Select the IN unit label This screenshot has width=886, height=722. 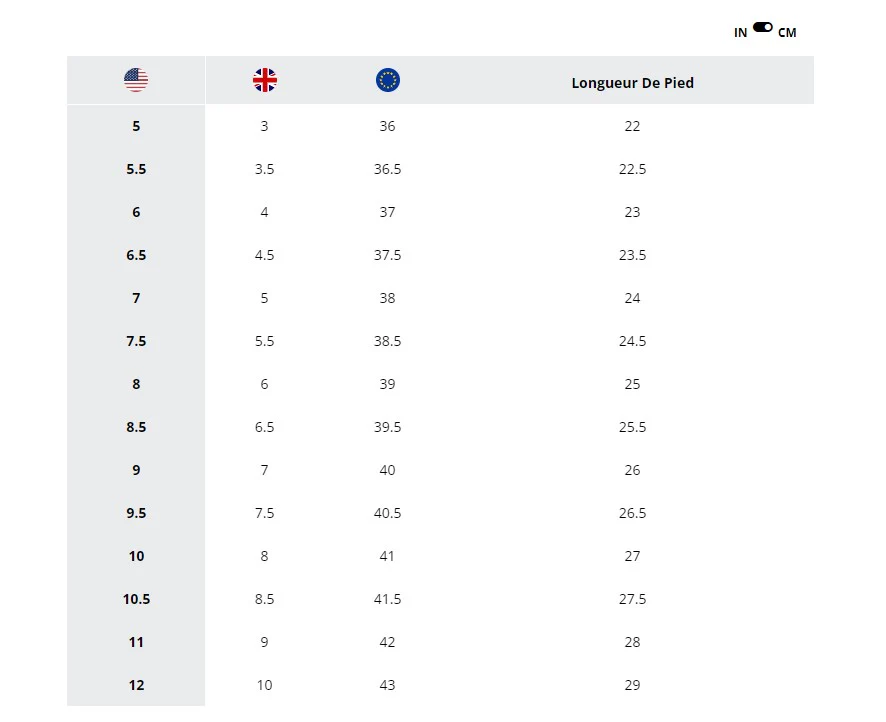pyautogui.click(x=740, y=33)
